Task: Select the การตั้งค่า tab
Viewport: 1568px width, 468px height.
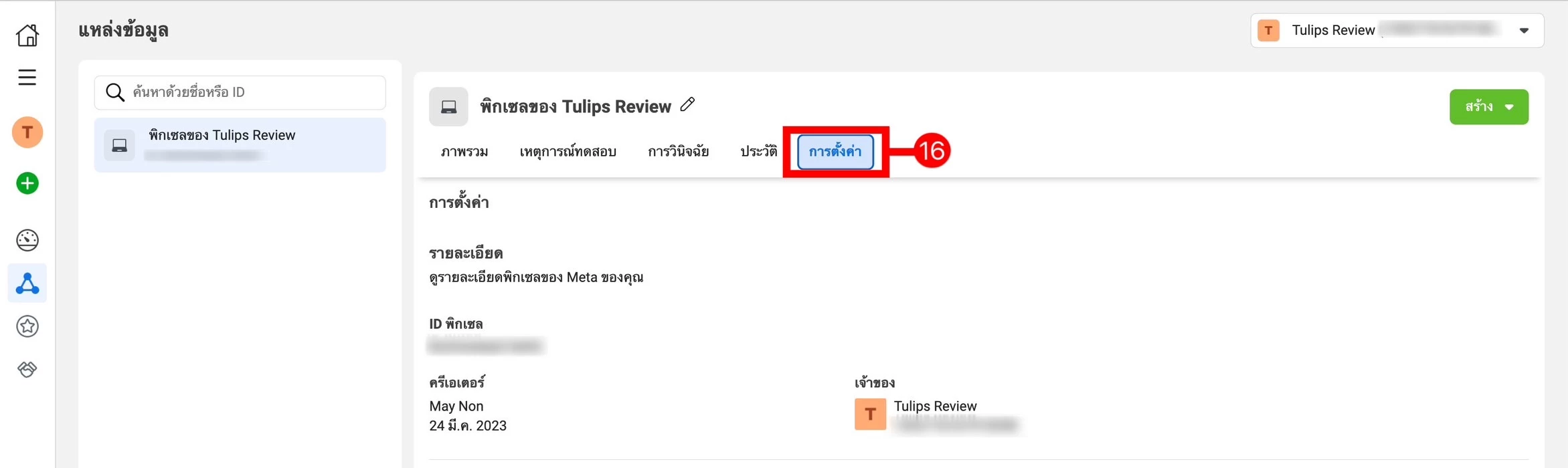Action: coord(835,152)
